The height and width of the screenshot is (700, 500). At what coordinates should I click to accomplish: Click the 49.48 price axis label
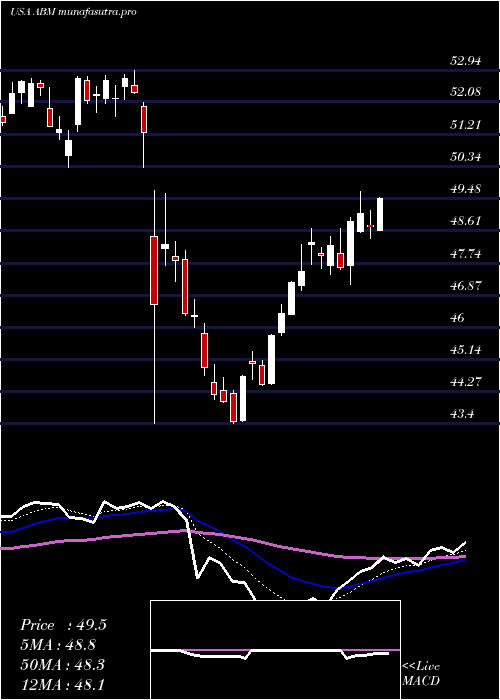tap(466, 189)
